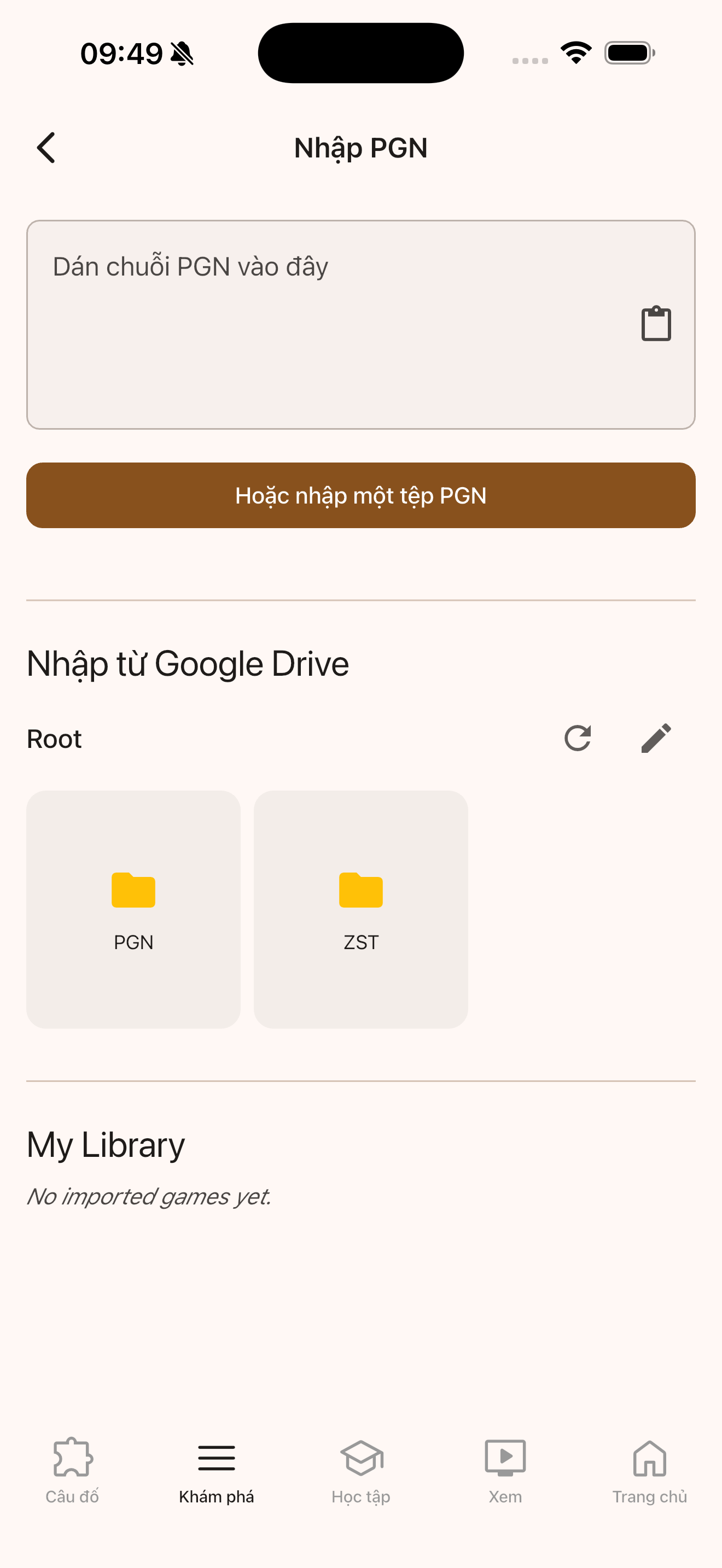Tap the Nhập từ Google Drive heading
The image size is (722, 1568).
[x=188, y=664]
